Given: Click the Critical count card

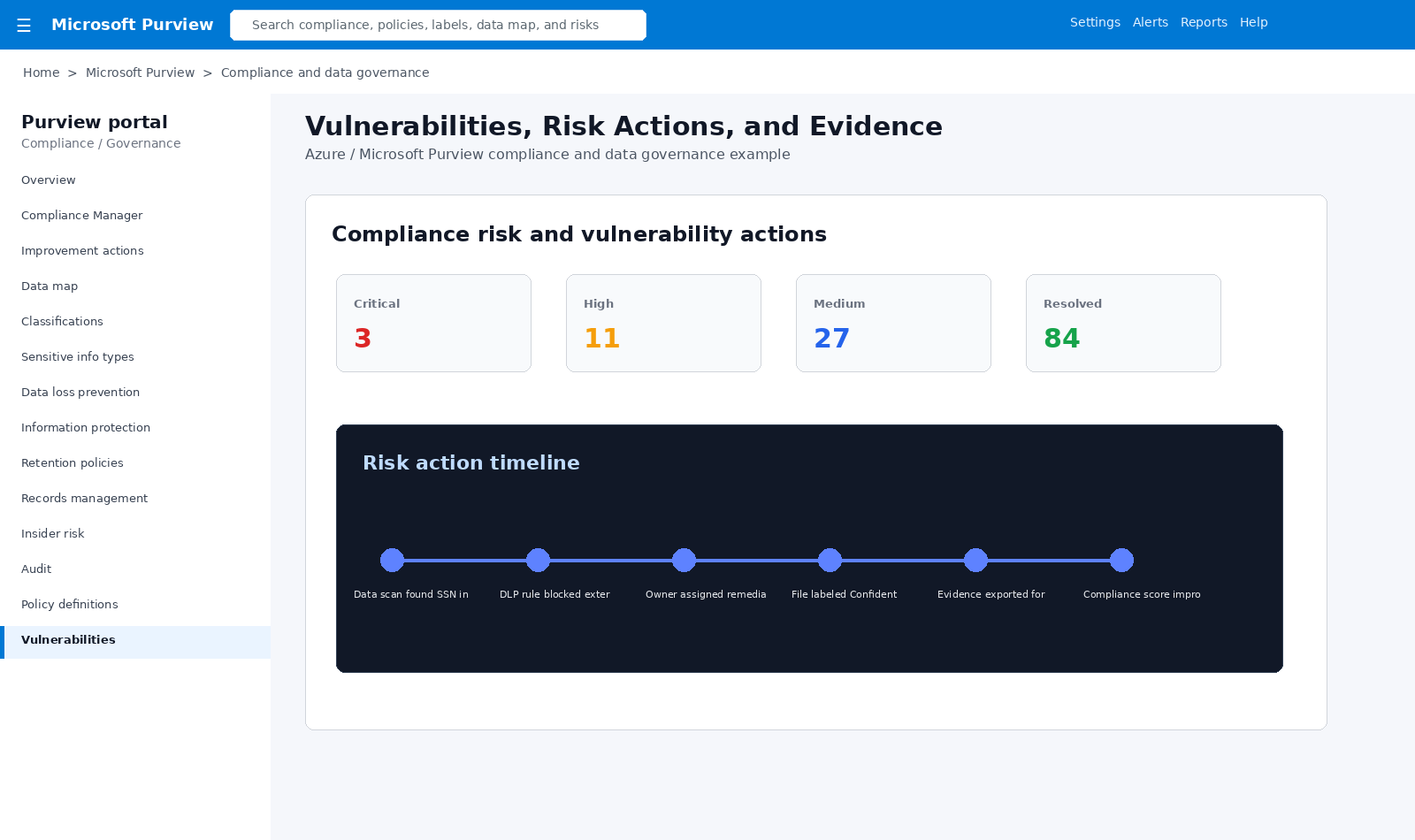Looking at the screenshot, I should 433,323.
